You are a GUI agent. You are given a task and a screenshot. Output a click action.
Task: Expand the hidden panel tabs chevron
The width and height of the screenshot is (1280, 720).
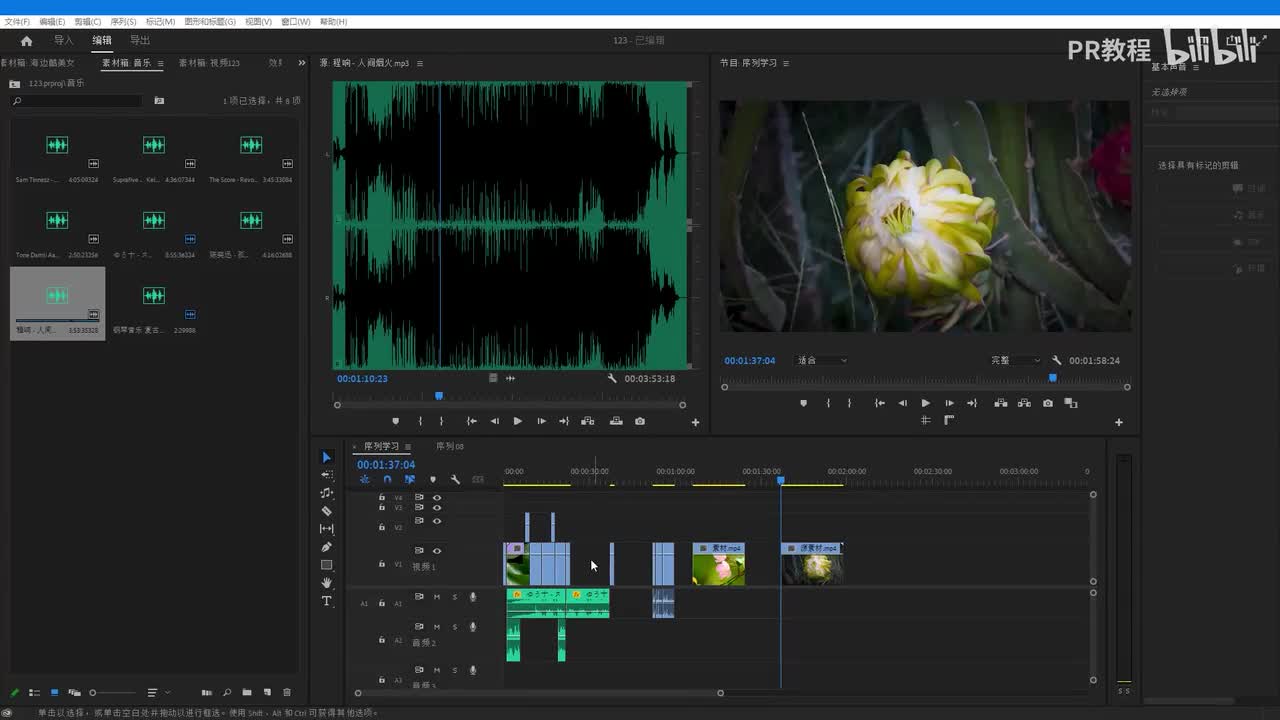coord(301,63)
